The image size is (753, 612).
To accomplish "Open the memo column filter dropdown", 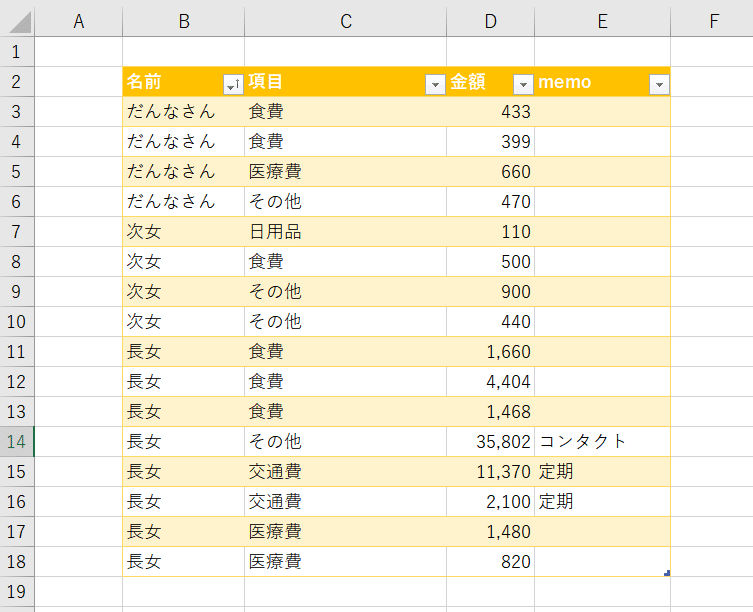I will [659, 85].
